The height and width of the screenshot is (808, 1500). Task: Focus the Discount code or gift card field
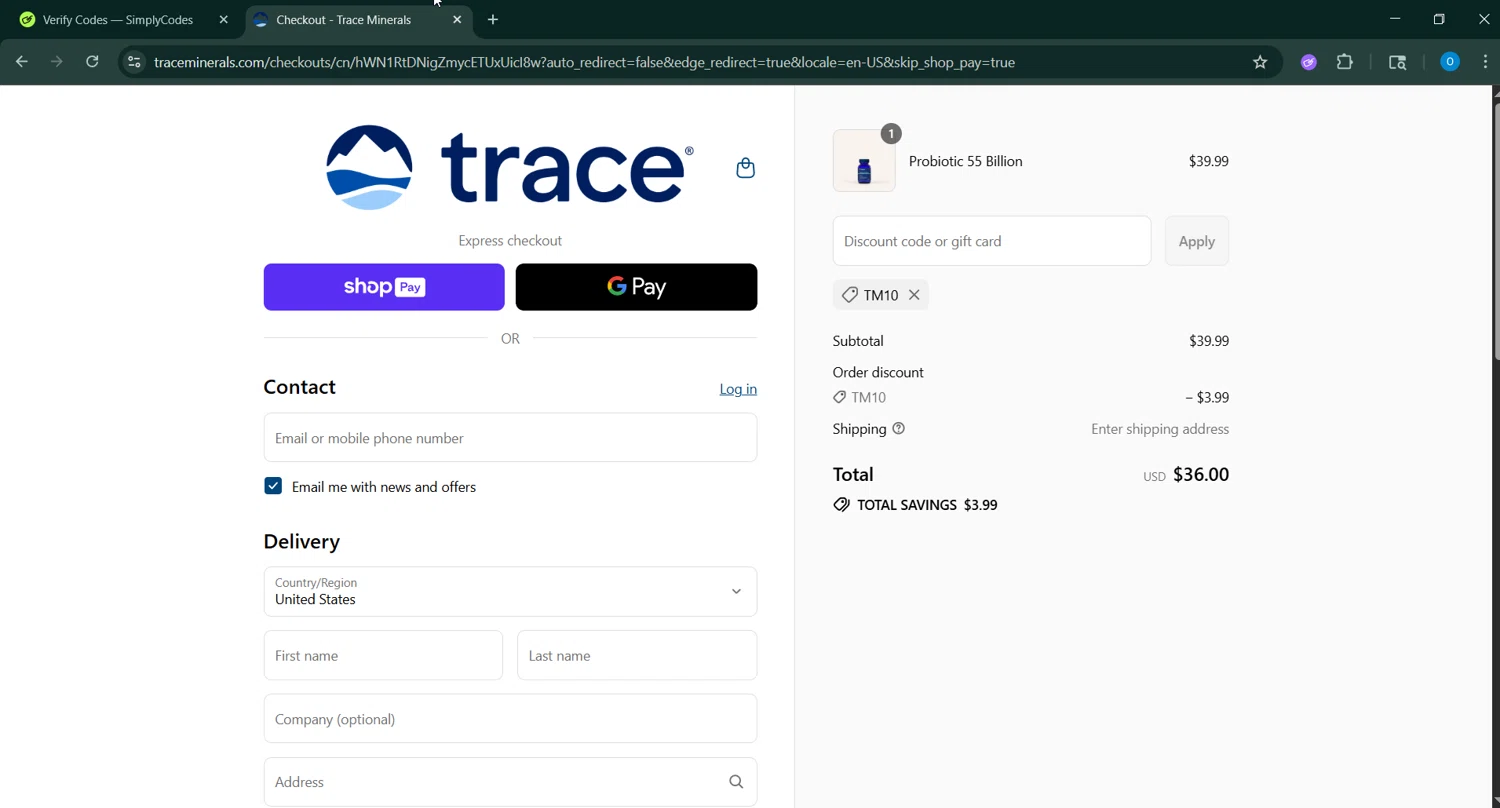992,241
